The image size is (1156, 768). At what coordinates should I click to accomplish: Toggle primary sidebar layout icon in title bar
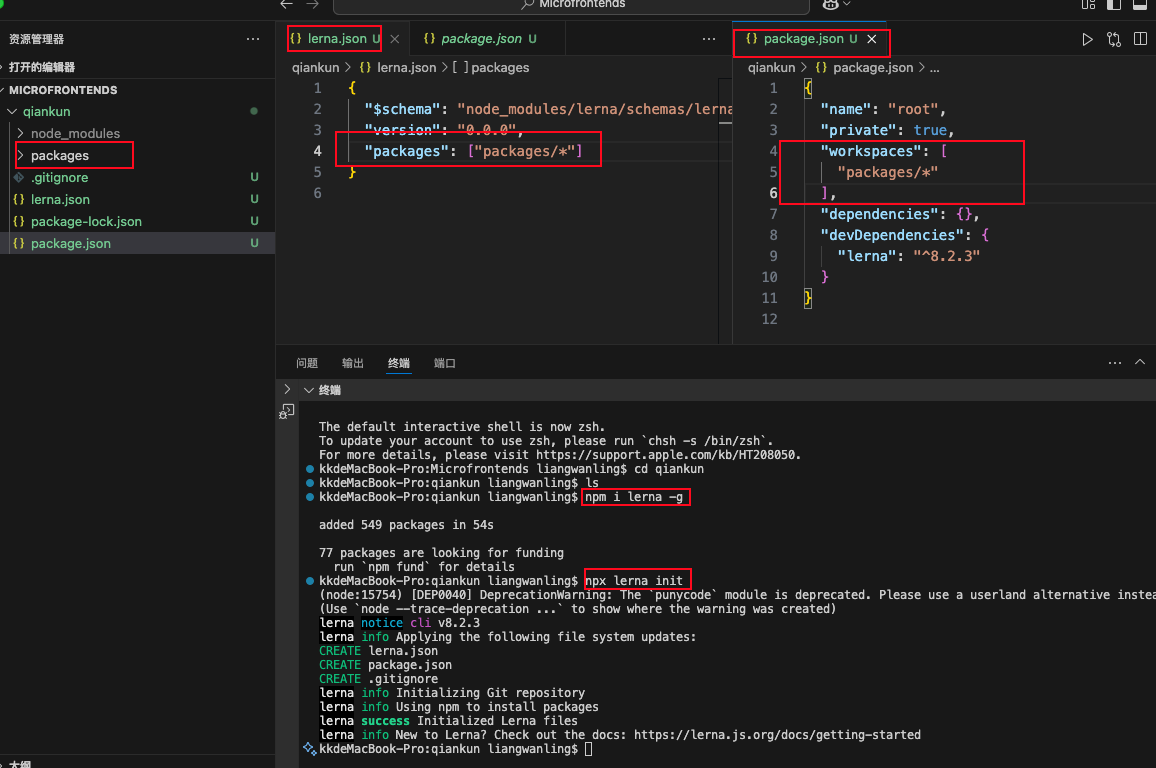pos(1114,4)
